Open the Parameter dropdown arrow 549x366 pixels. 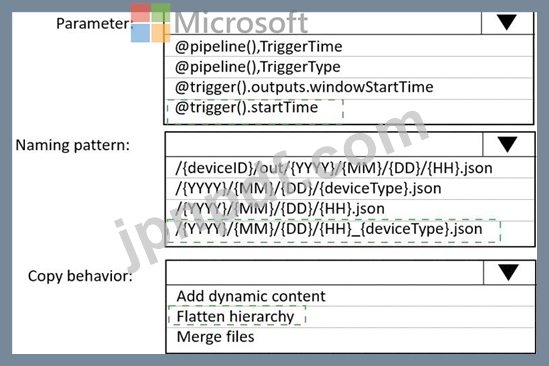pos(507,22)
